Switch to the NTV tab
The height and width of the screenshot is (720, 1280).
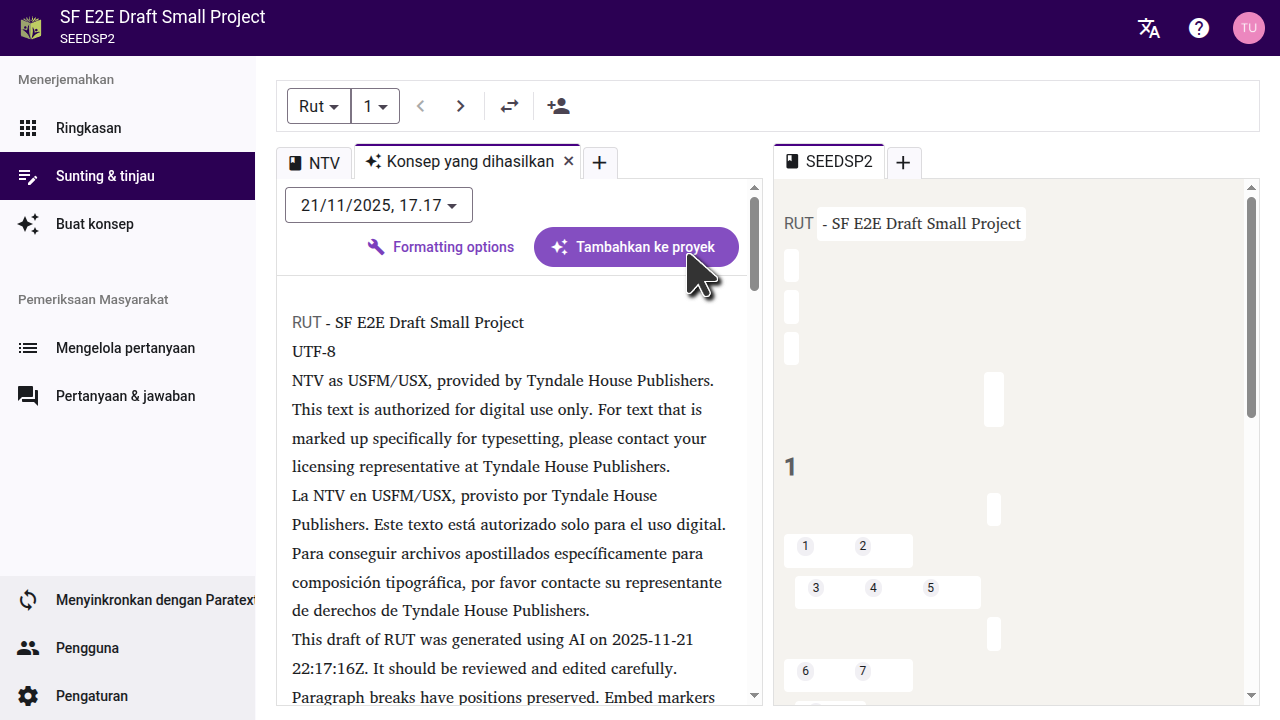(x=314, y=163)
